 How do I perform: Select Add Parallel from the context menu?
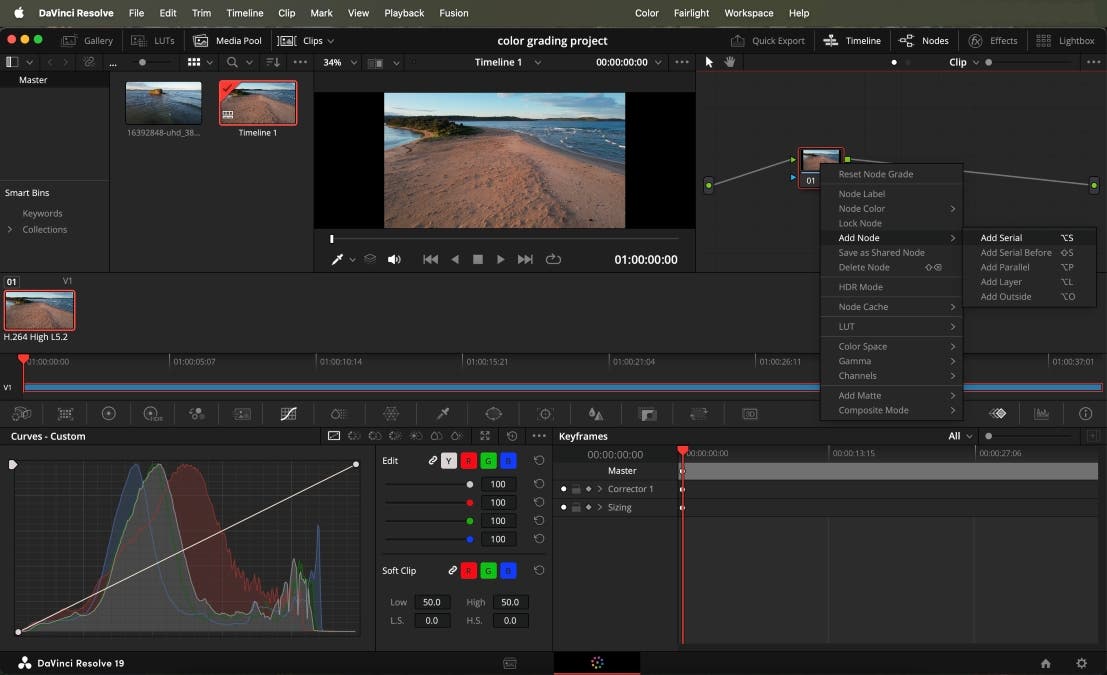click(1003, 267)
